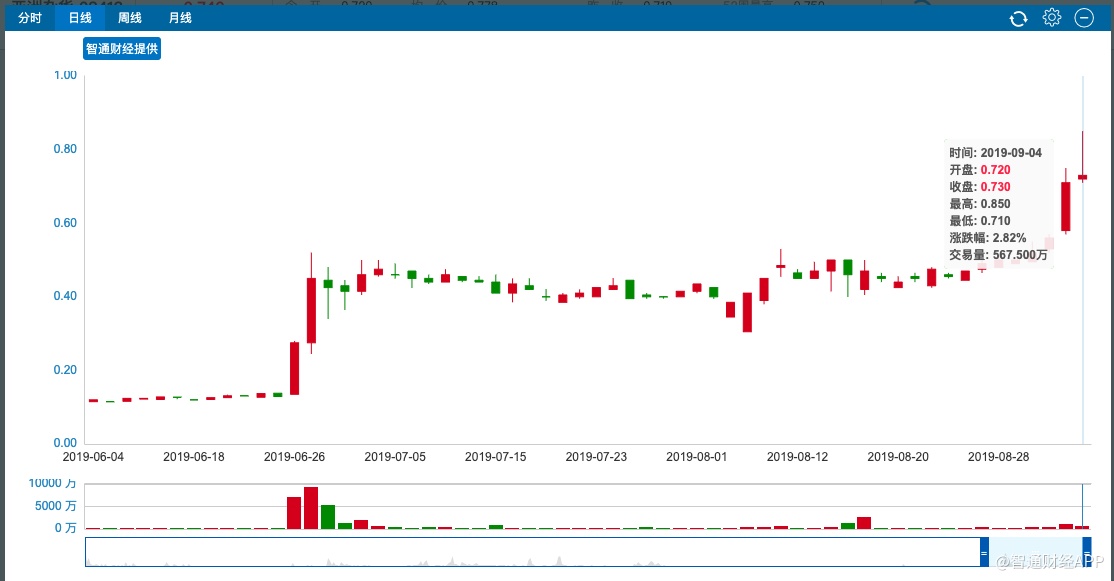Collapse chart with minus circle icon
The height and width of the screenshot is (581, 1114).
pos(1083,18)
